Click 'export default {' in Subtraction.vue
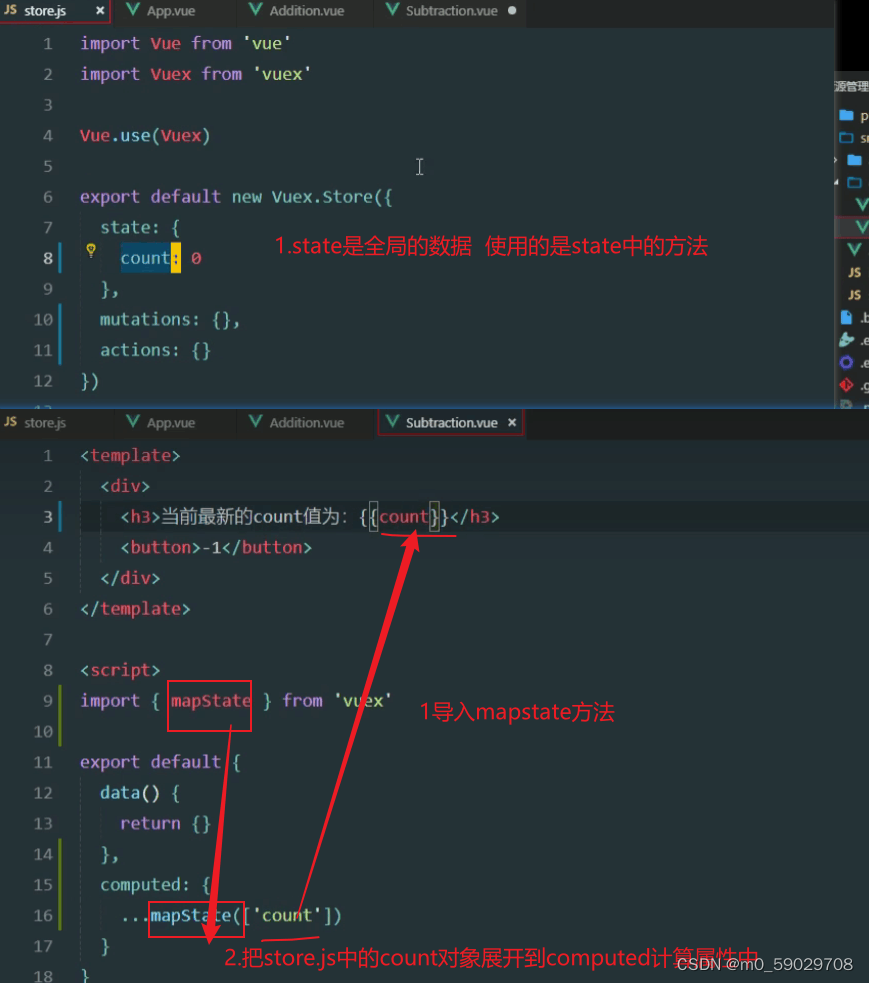The image size is (869, 983). pos(160,762)
